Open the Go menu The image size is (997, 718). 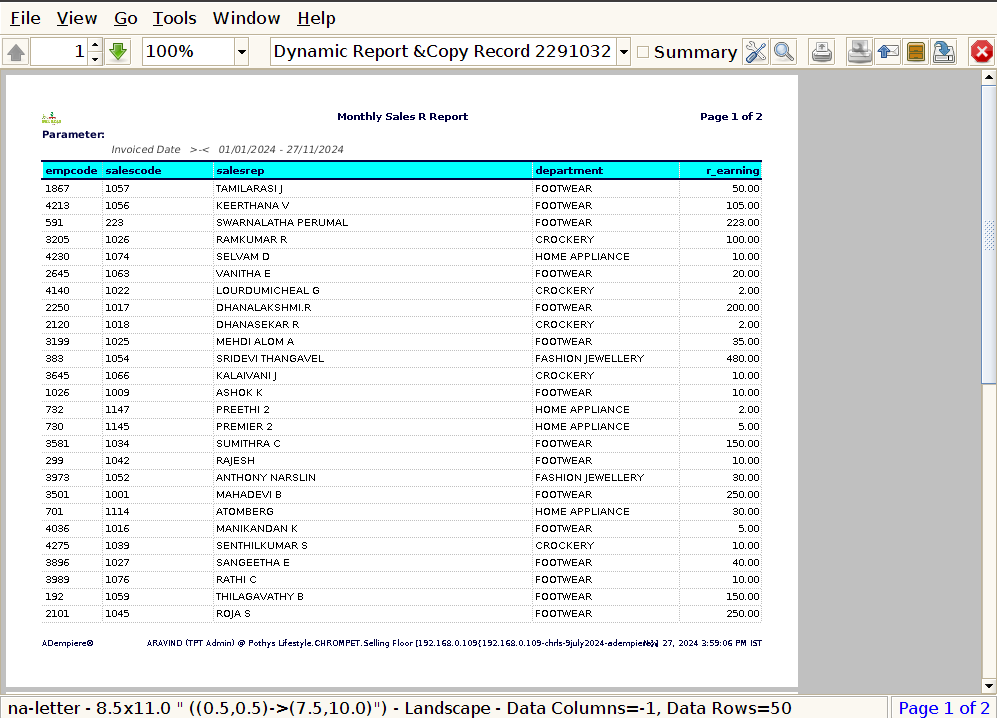(126, 18)
